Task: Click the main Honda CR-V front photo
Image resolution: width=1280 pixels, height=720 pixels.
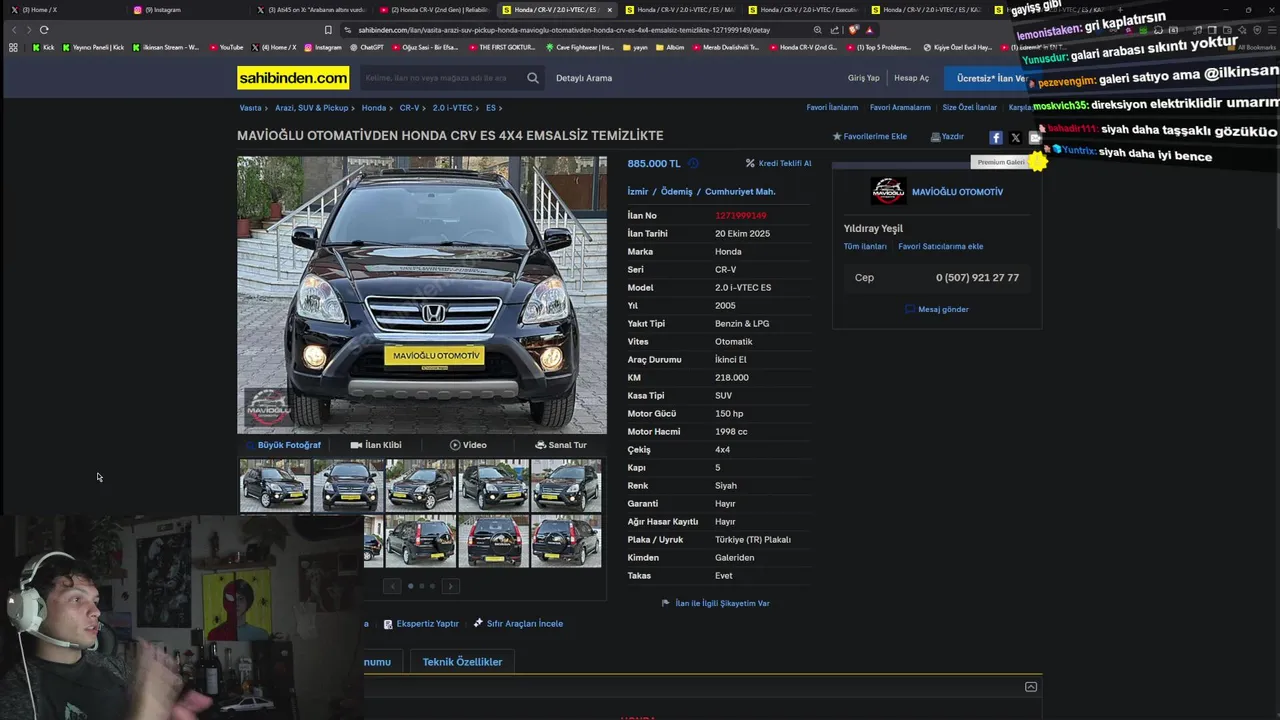Action: click(x=422, y=295)
